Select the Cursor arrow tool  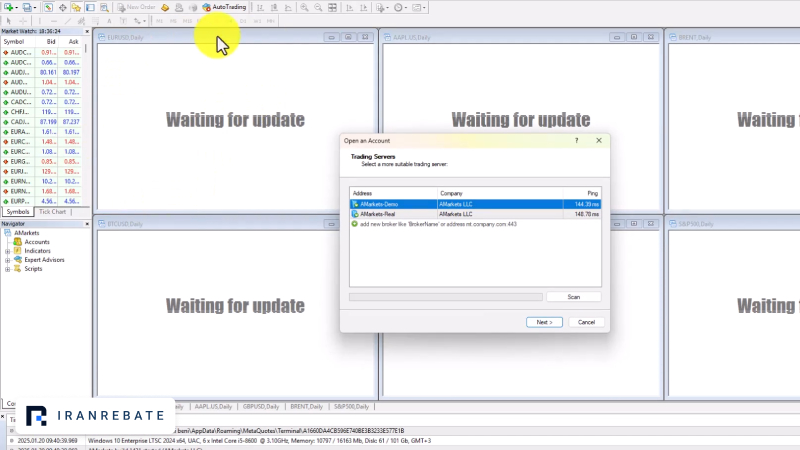(x=9, y=21)
